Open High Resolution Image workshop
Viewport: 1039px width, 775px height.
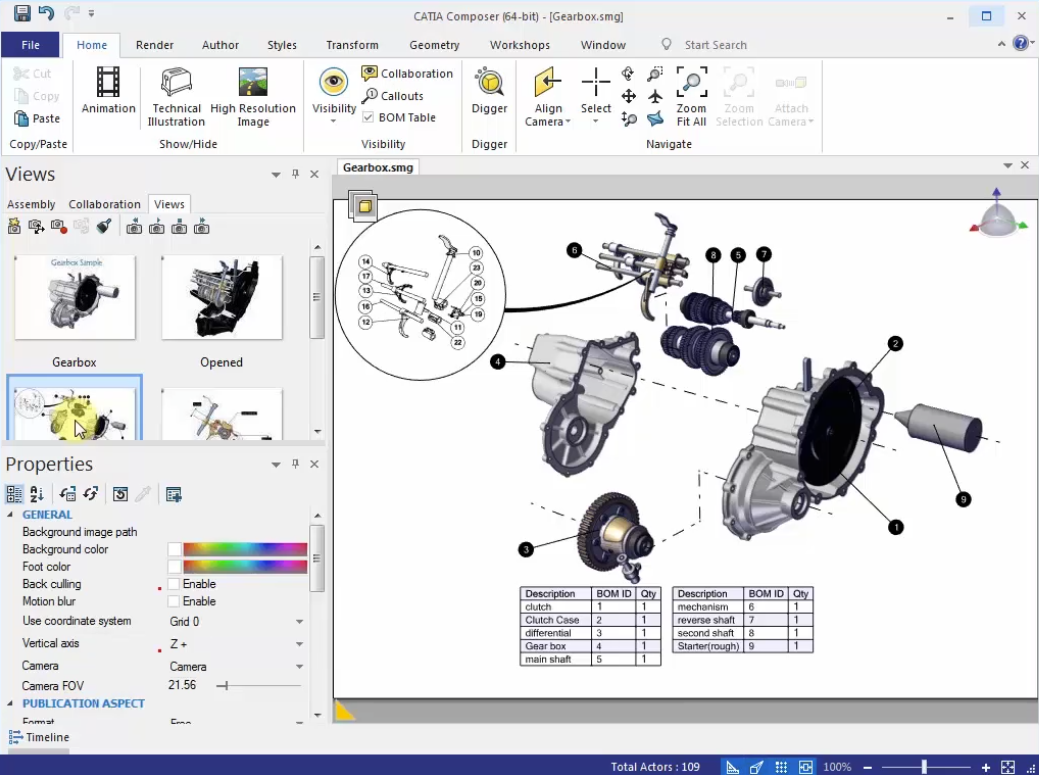pos(253,97)
